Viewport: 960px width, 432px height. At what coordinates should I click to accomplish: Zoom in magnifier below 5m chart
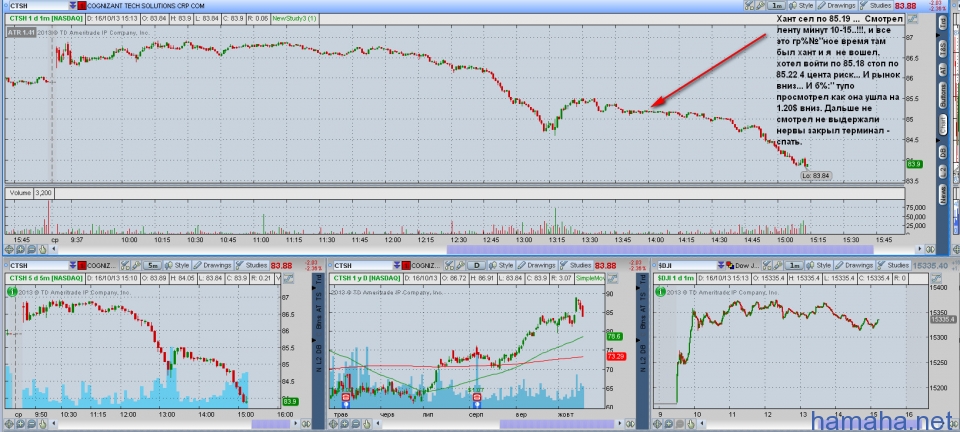click(20, 423)
